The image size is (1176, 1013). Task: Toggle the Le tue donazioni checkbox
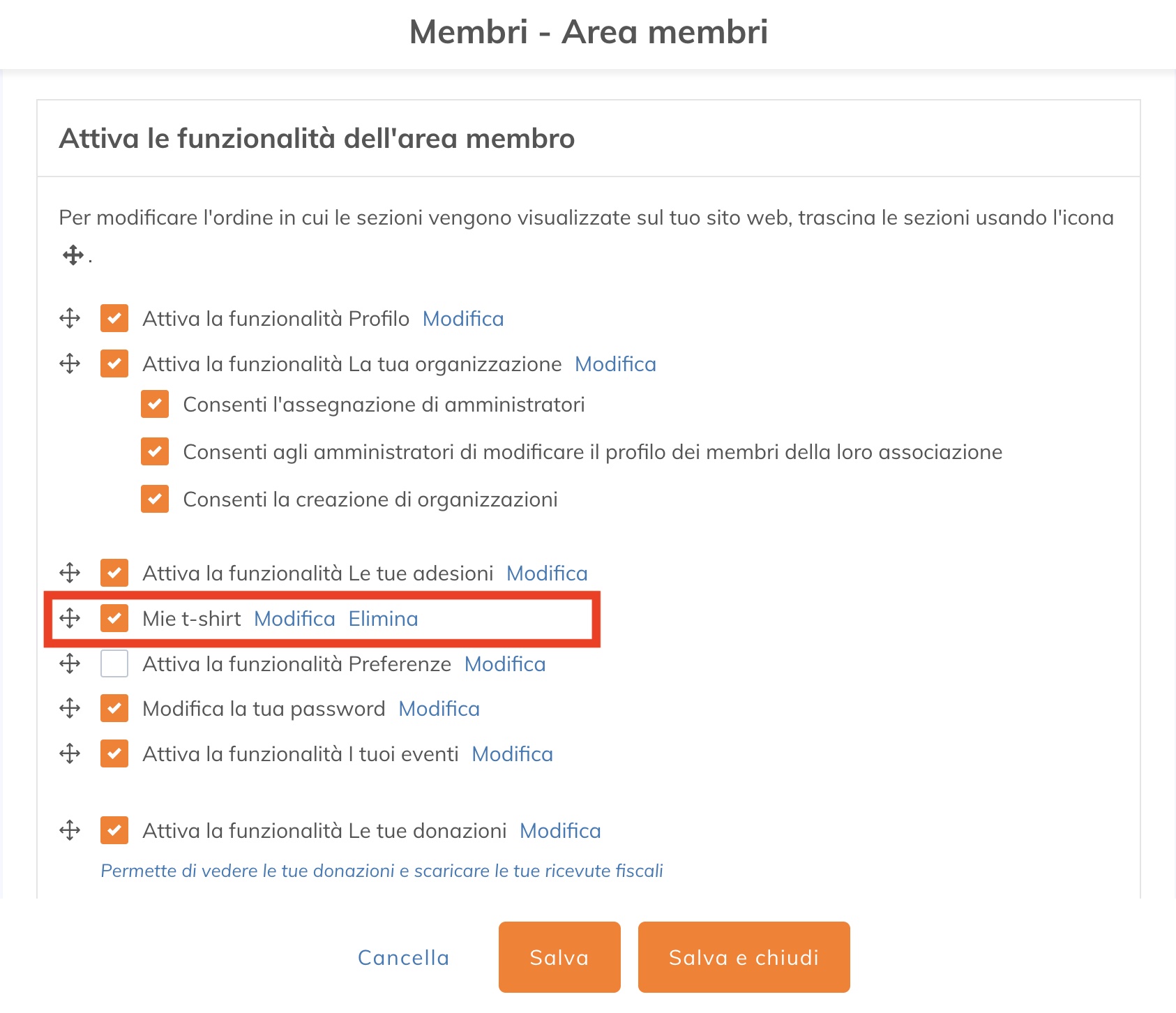click(x=114, y=830)
